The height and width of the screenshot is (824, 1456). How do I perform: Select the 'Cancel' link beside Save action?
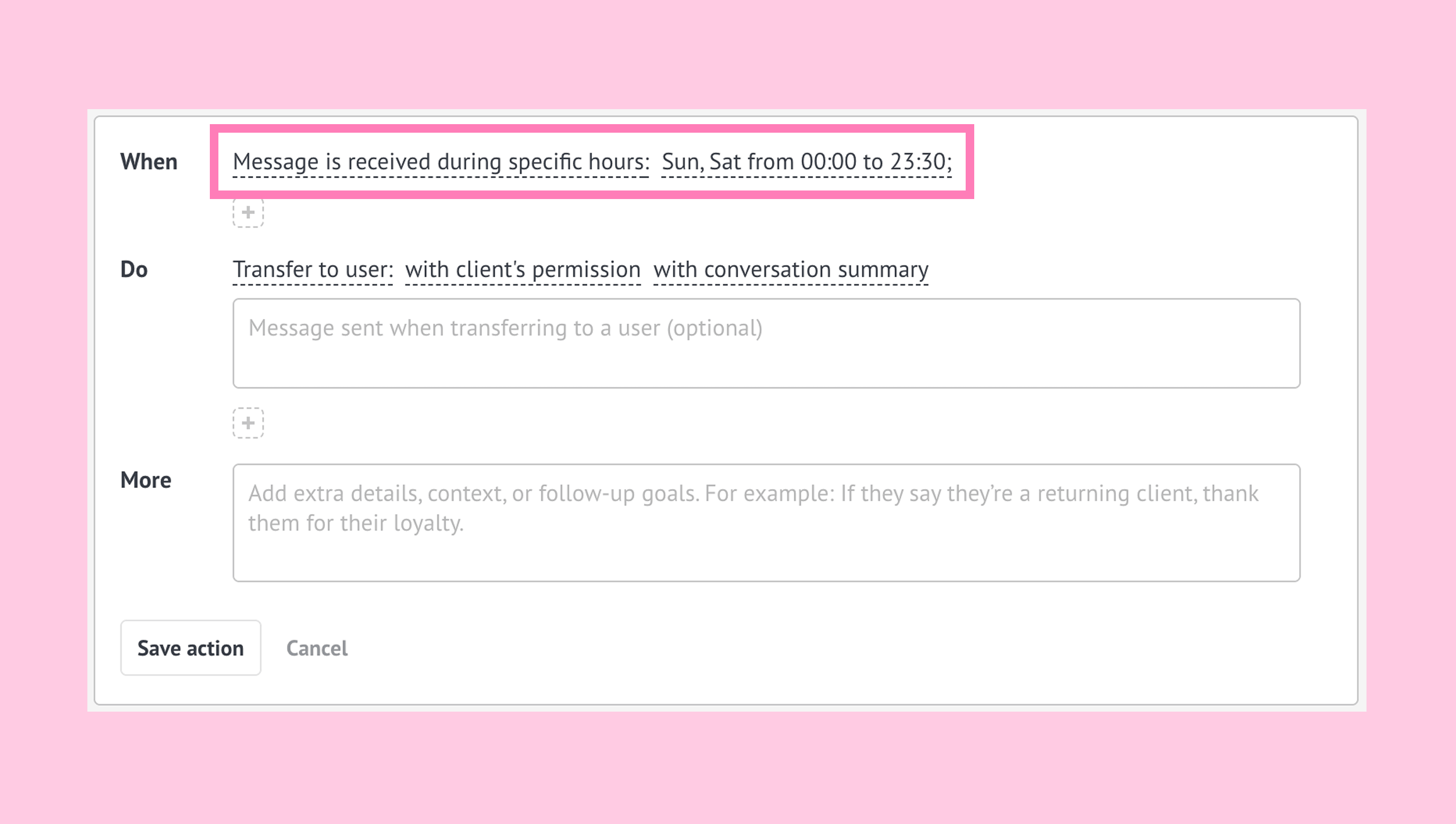point(316,648)
